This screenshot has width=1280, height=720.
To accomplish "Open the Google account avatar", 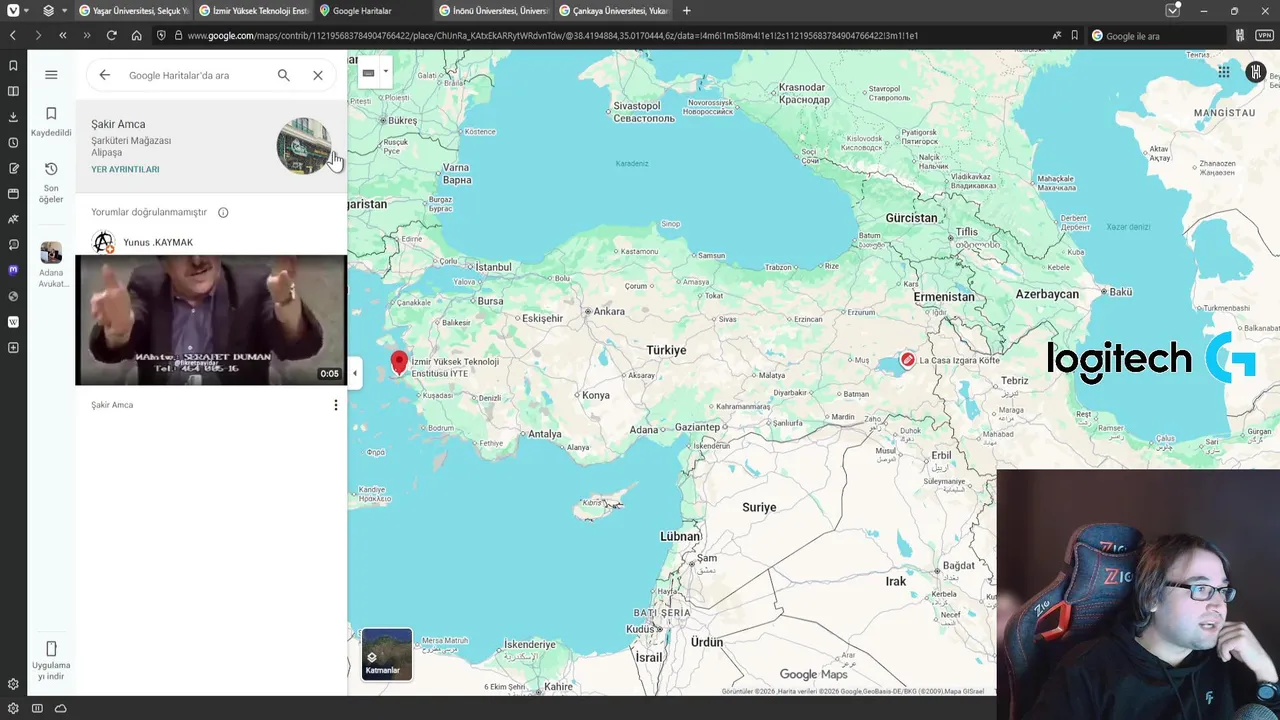I will pos(1256,72).
